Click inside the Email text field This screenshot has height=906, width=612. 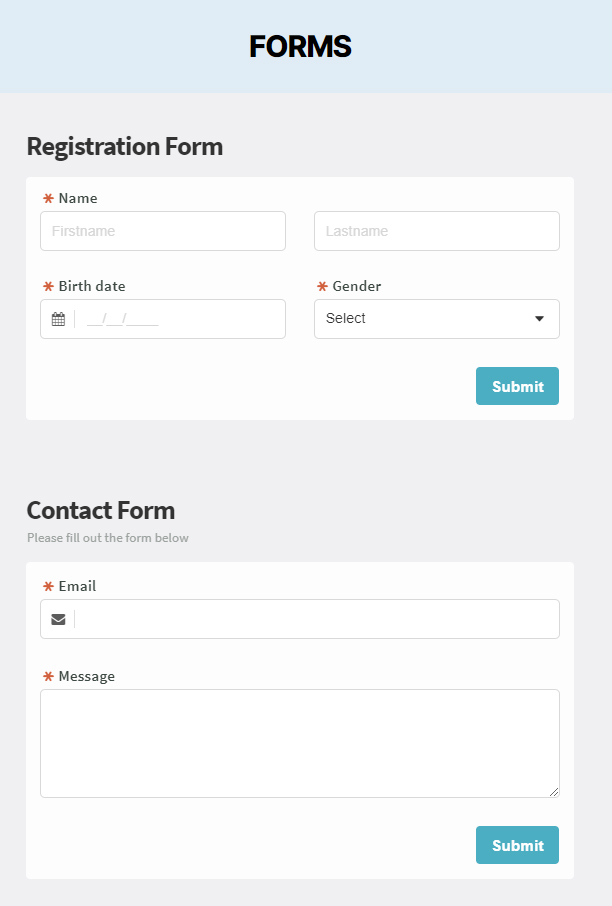[317, 619]
